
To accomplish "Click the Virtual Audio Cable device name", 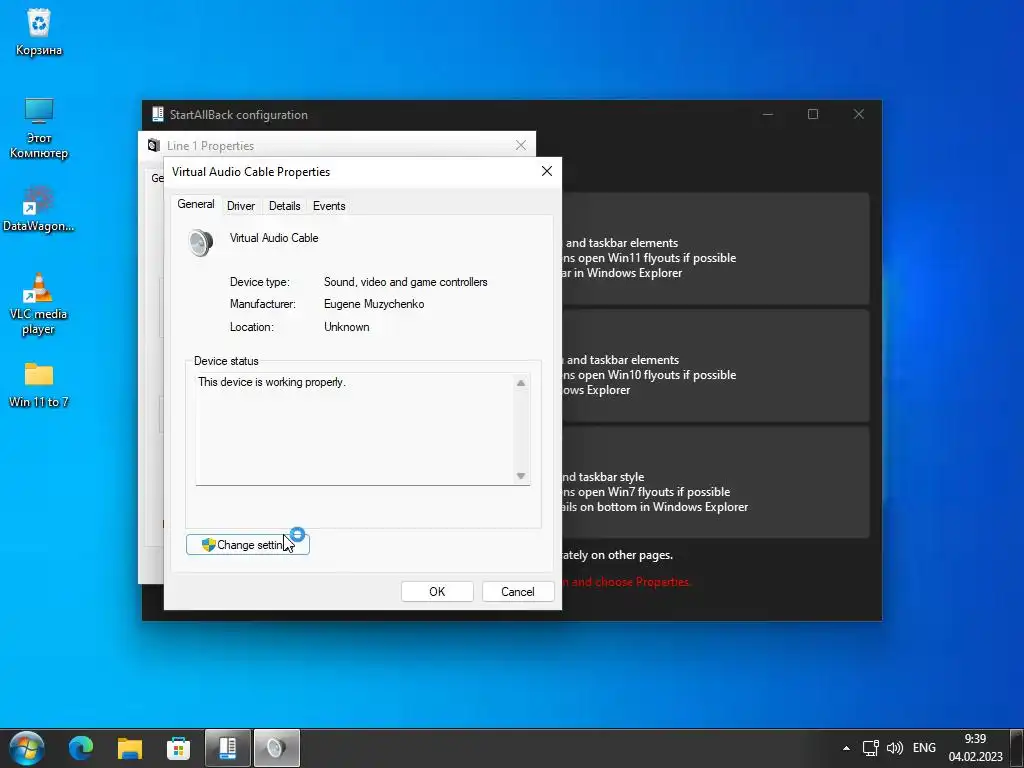I will (274, 238).
